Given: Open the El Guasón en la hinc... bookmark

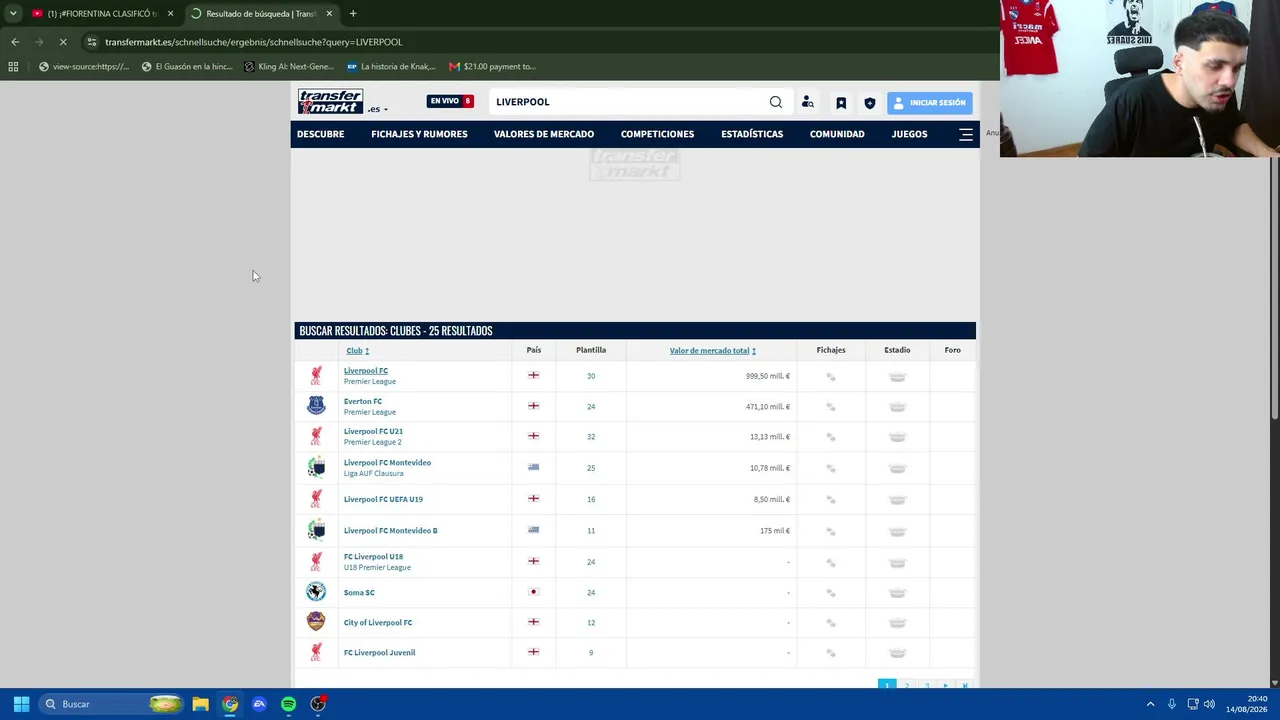Looking at the screenshot, I should click(x=187, y=67).
